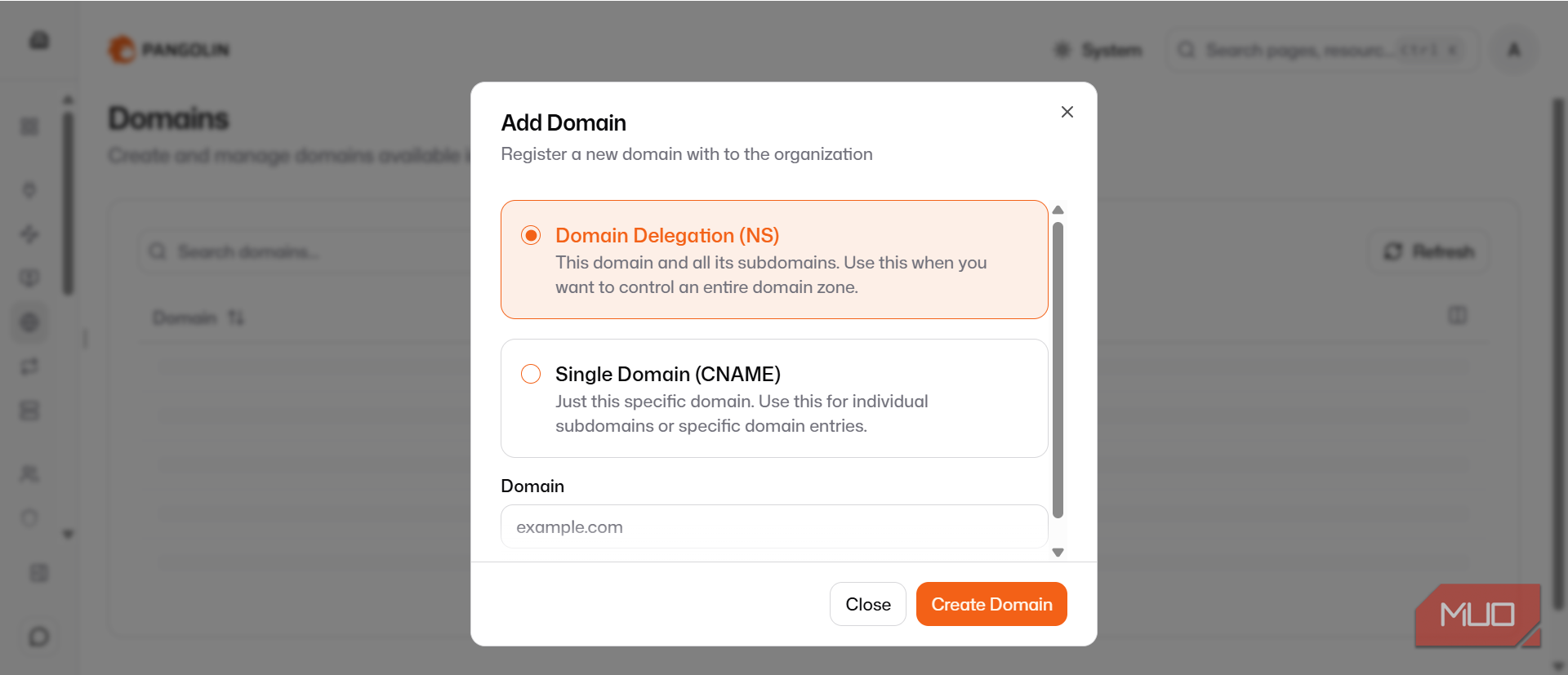Click the search pages and resources box

(x=1321, y=51)
